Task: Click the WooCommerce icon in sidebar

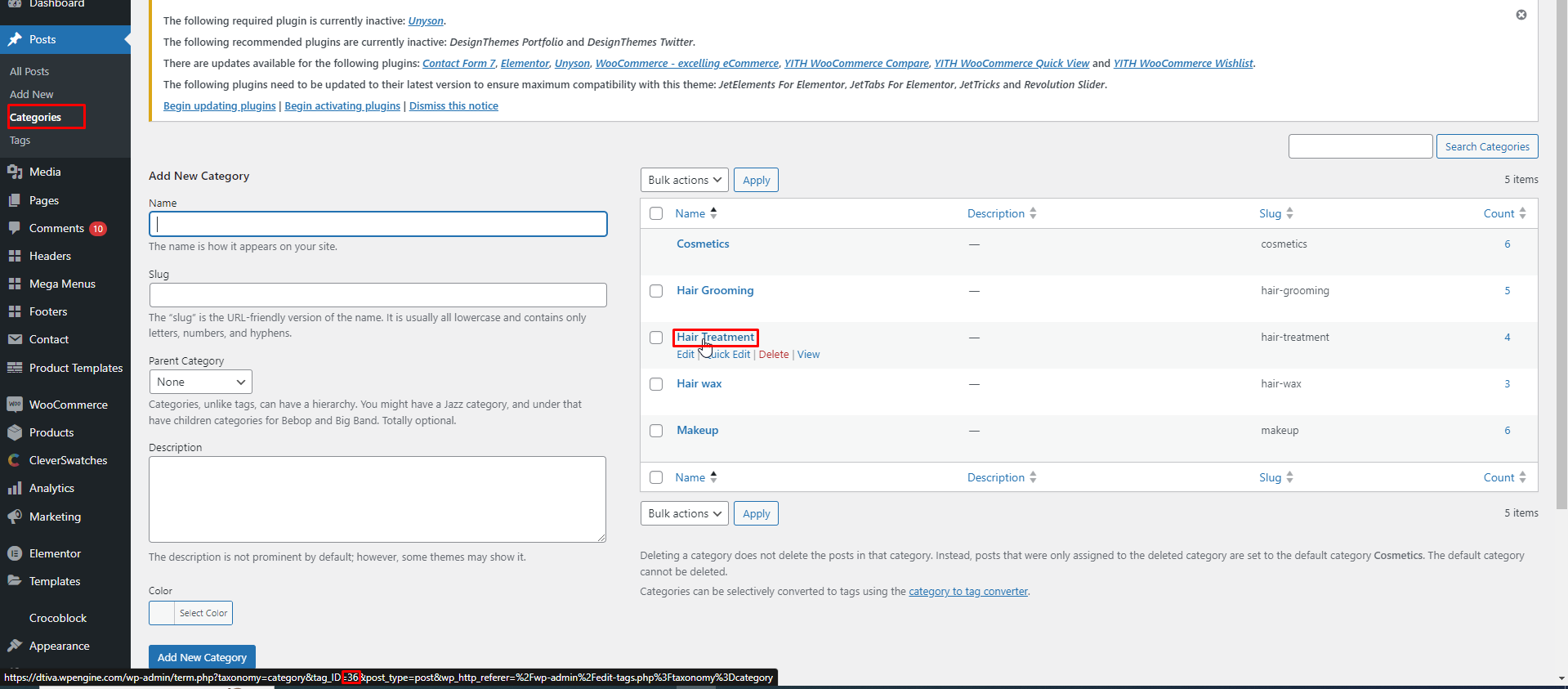Action: click(x=15, y=405)
